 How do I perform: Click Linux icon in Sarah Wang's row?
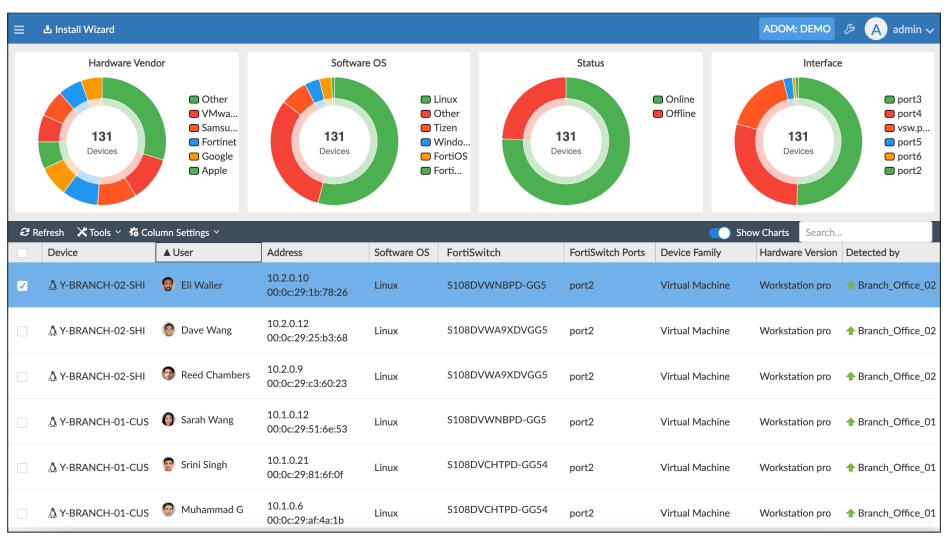tap(53, 422)
